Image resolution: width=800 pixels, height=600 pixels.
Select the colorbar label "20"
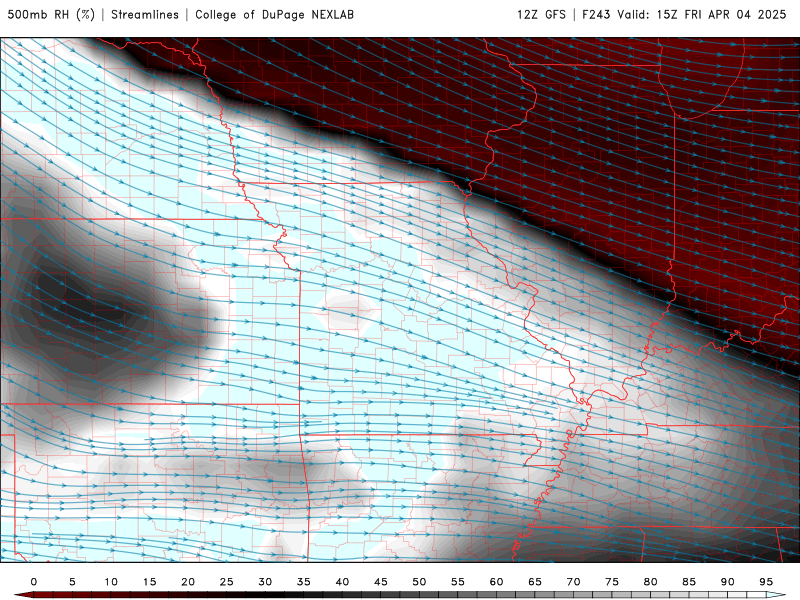[x=188, y=582]
